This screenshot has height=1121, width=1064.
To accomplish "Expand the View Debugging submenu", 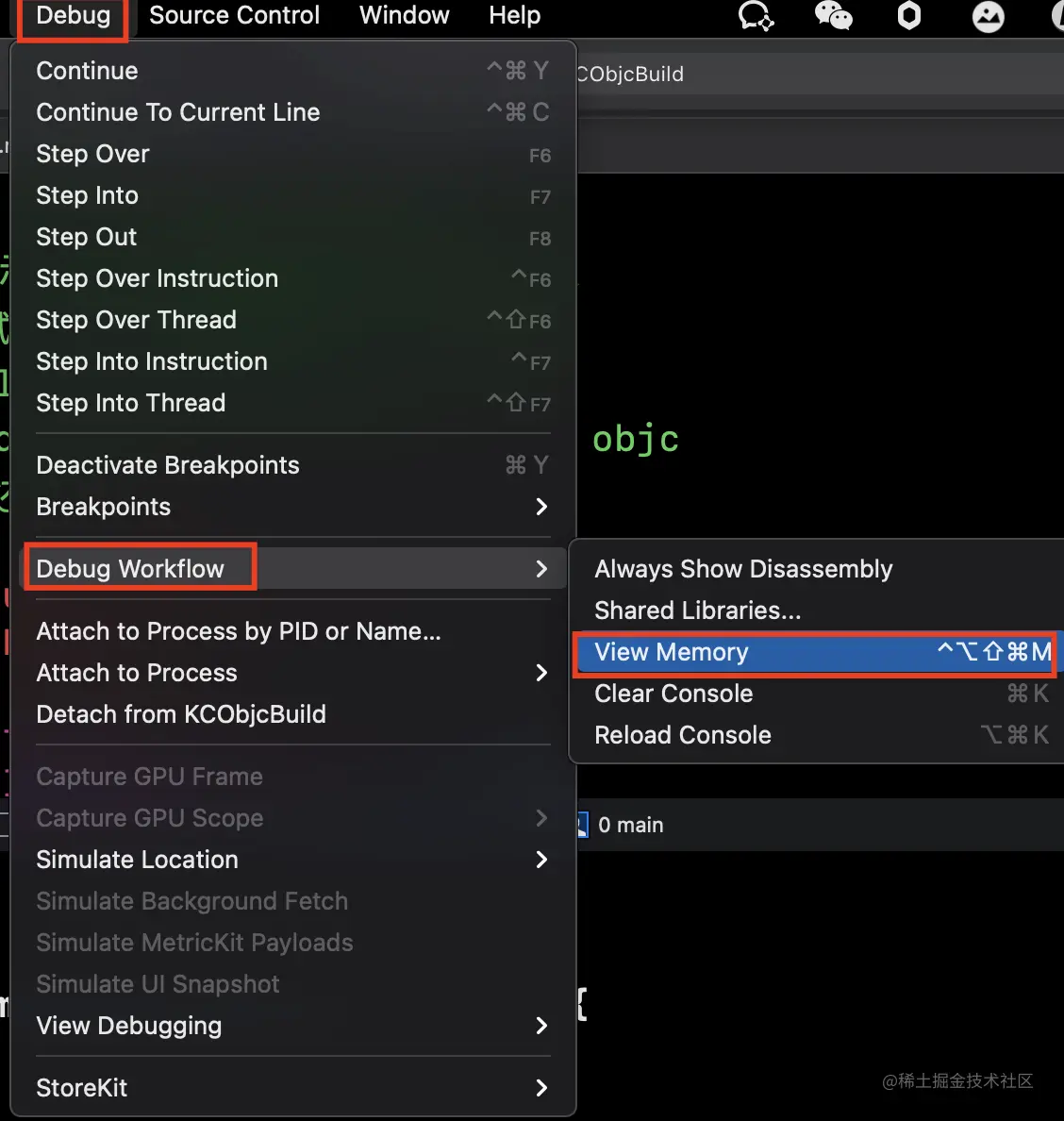I will 293,1025.
